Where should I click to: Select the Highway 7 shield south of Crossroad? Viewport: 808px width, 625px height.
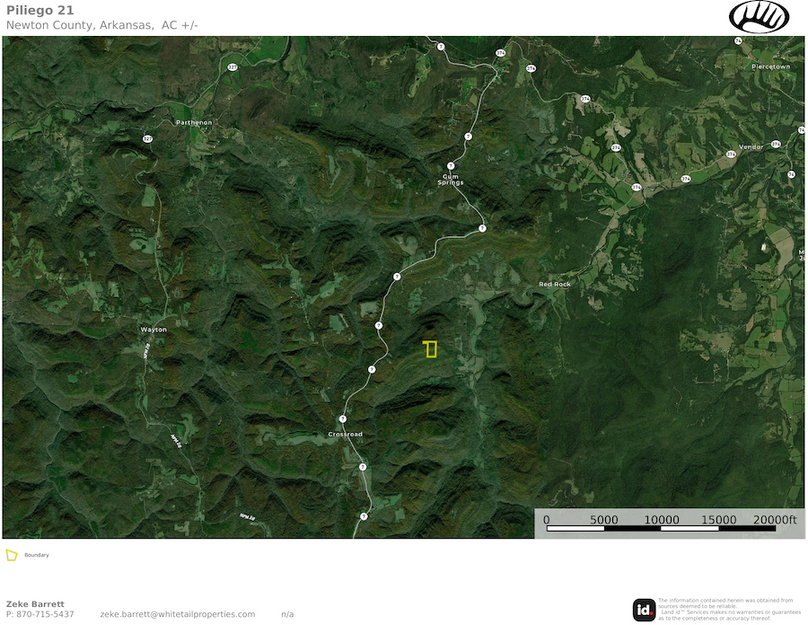(363, 467)
